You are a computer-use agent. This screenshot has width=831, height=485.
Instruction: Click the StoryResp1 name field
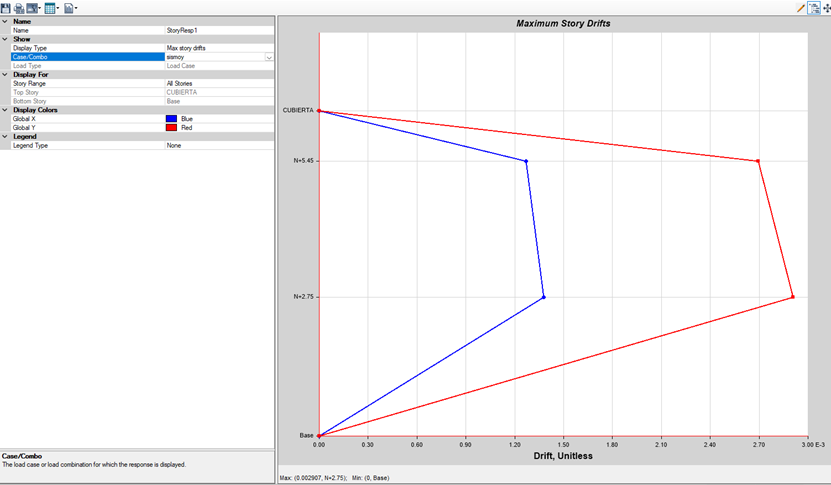pyautogui.click(x=218, y=30)
